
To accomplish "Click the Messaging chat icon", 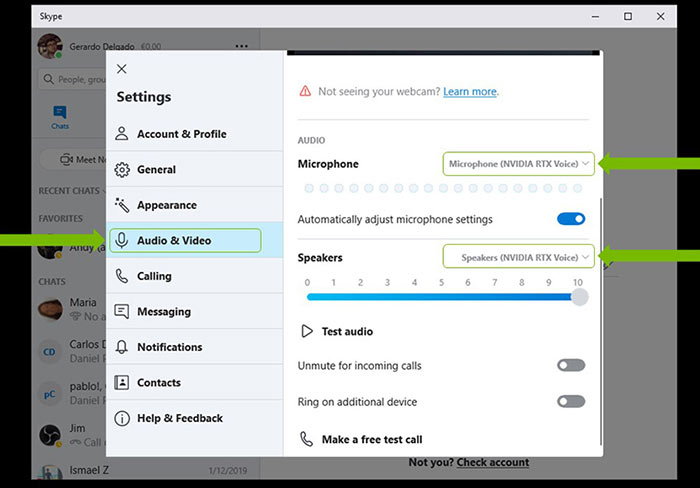I will click(x=122, y=311).
